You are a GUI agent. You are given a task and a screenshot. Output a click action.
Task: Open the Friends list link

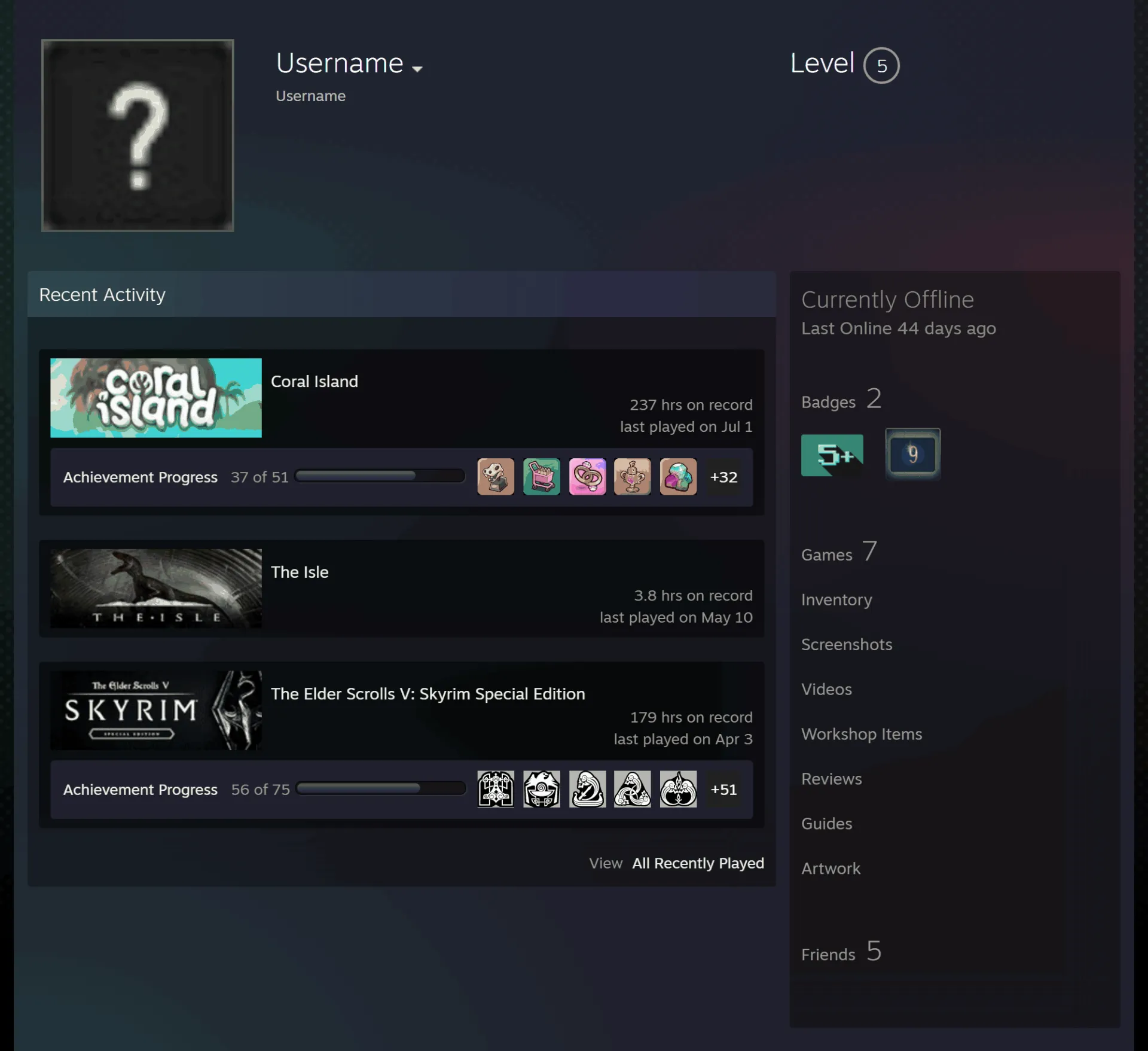[841, 952]
